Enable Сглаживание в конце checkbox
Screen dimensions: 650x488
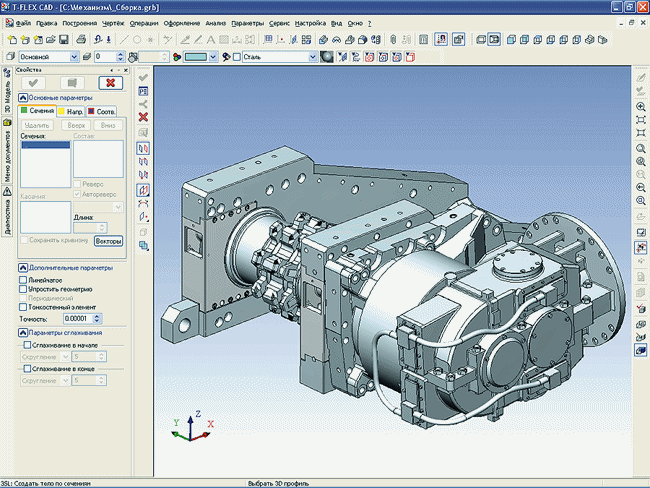(x=27, y=369)
